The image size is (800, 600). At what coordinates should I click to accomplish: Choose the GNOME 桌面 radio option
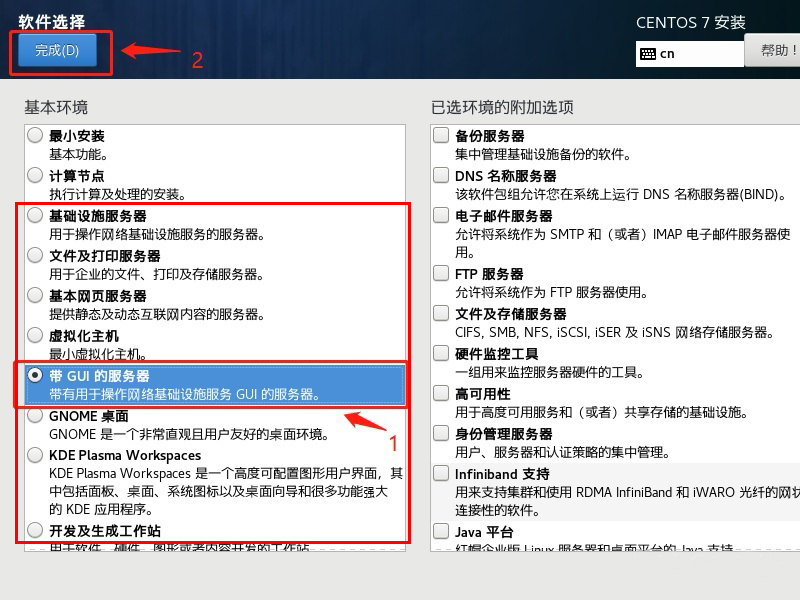click(35, 415)
